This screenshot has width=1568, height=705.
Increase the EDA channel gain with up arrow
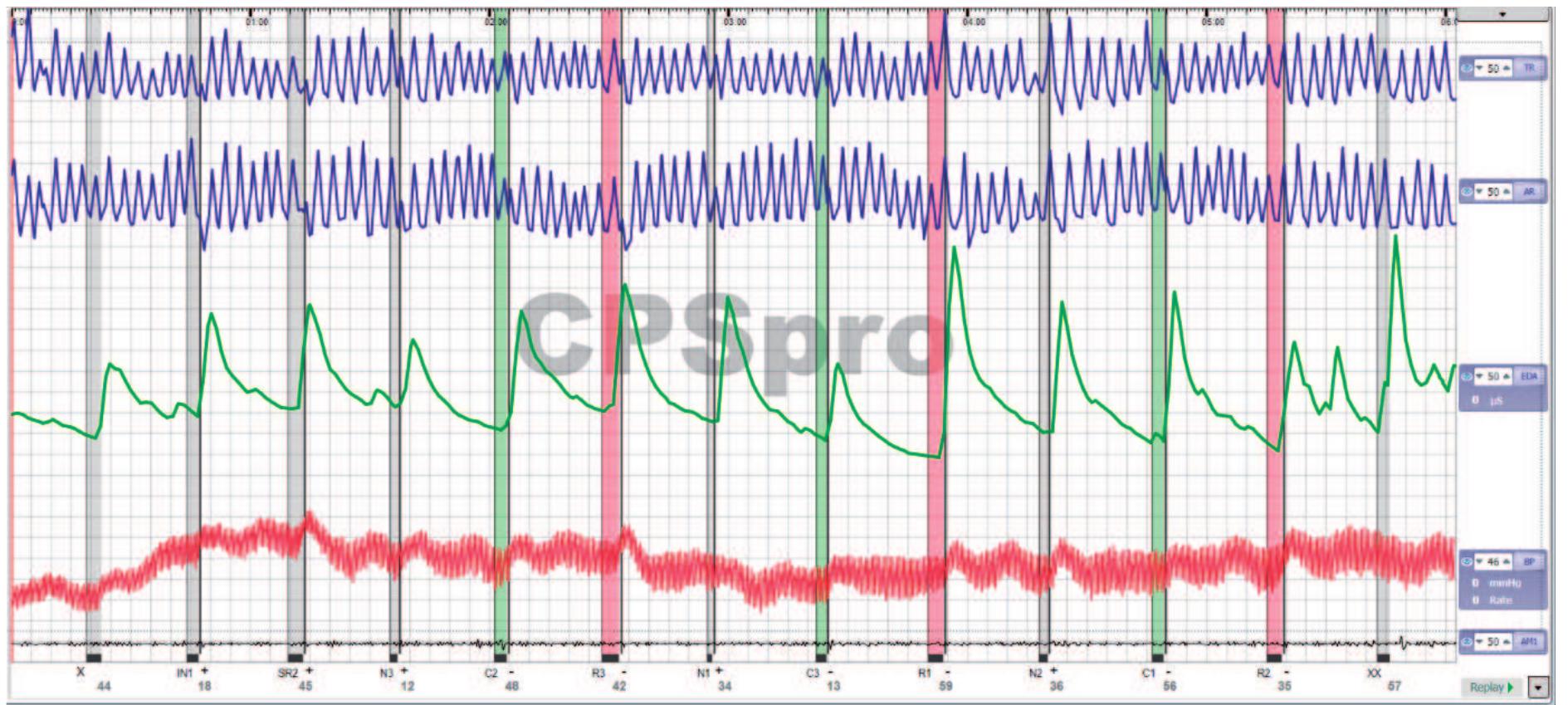point(1507,376)
